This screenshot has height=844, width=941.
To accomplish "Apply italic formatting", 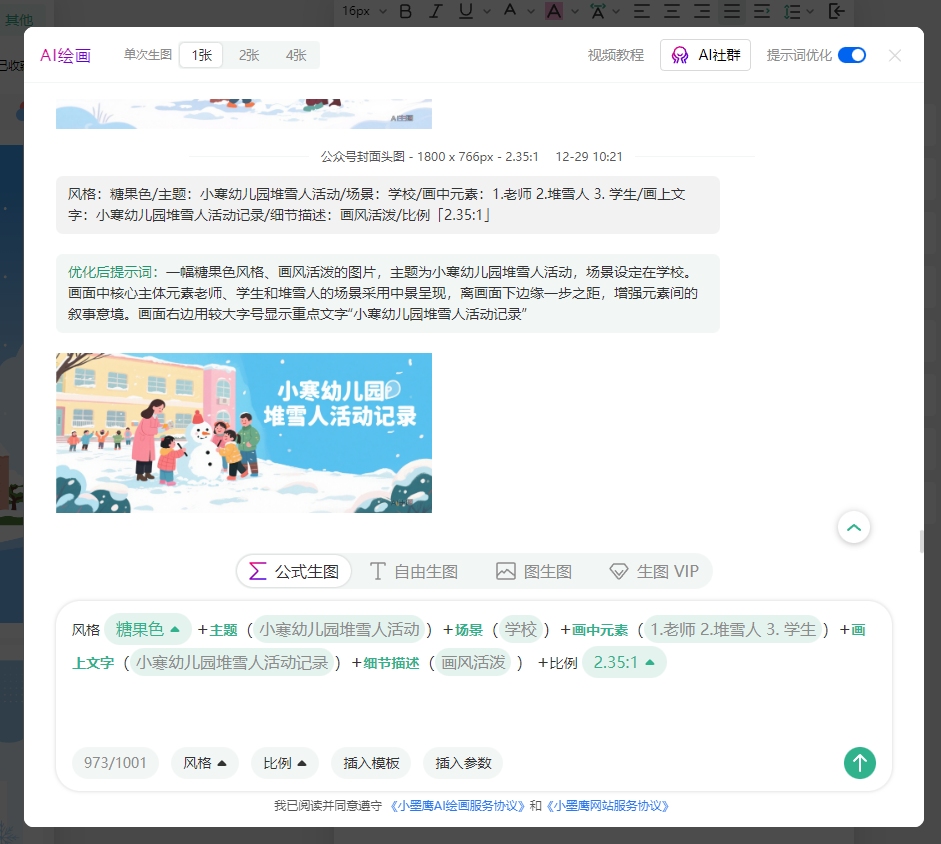I will point(434,11).
